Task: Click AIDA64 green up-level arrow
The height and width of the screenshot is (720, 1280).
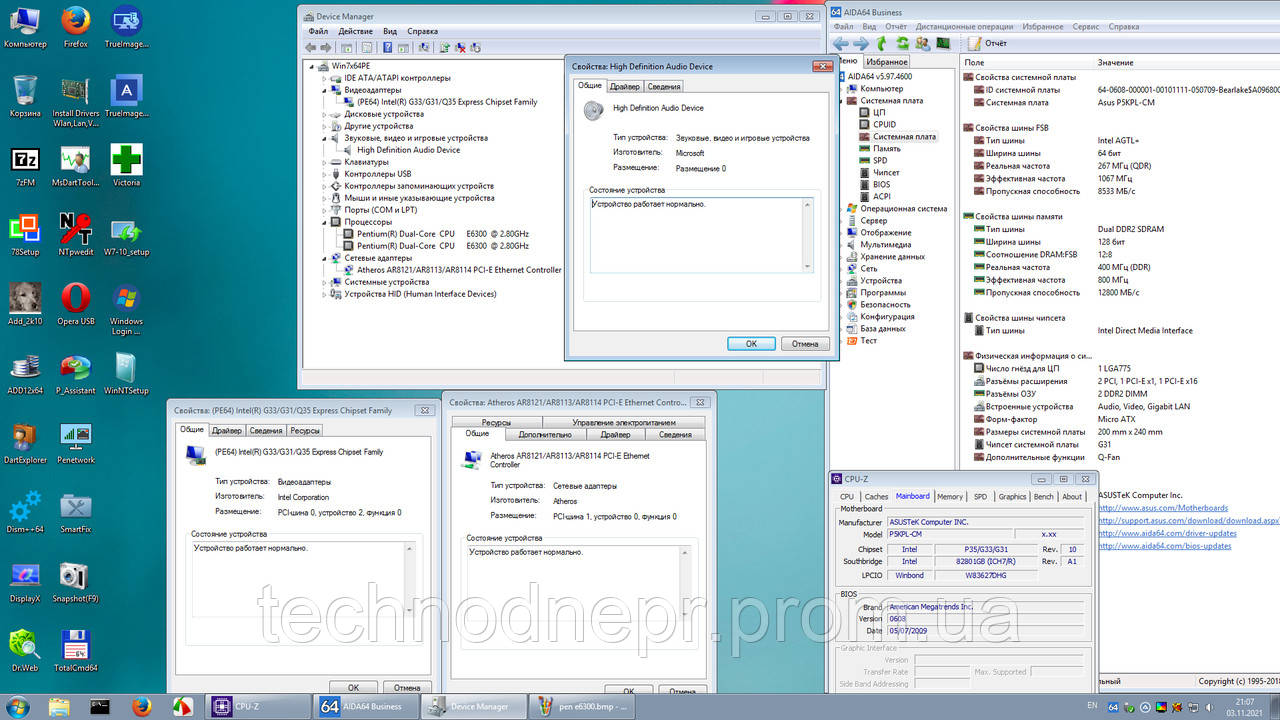Action: 882,44
